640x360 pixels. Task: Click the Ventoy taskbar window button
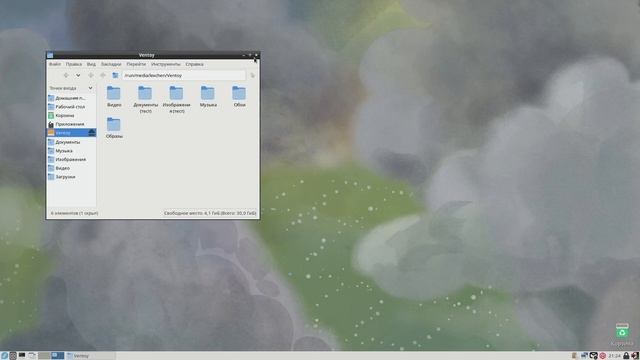click(91, 356)
